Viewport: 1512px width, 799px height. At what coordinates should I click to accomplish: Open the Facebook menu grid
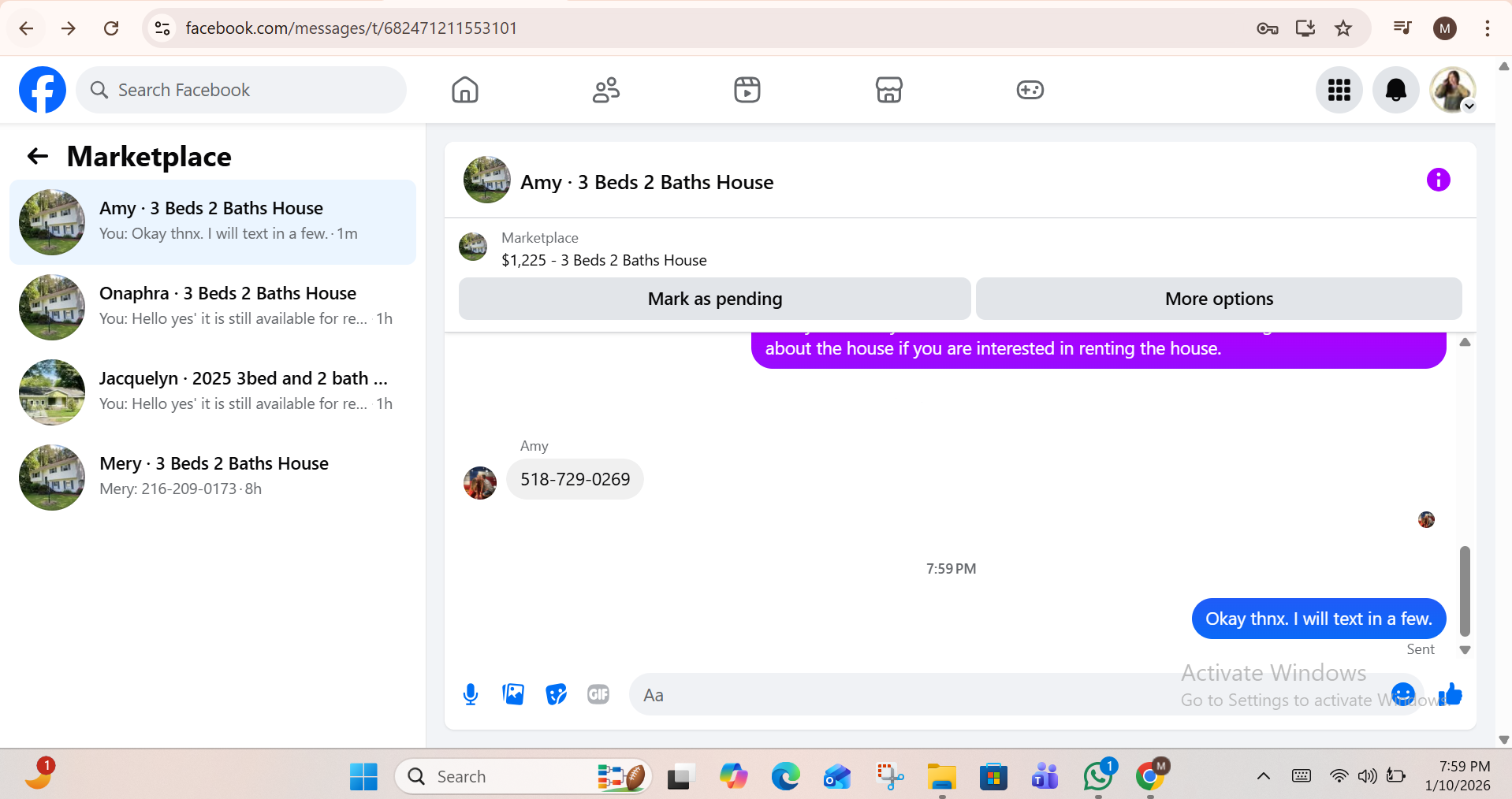pyautogui.click(x=1339, y=90)
